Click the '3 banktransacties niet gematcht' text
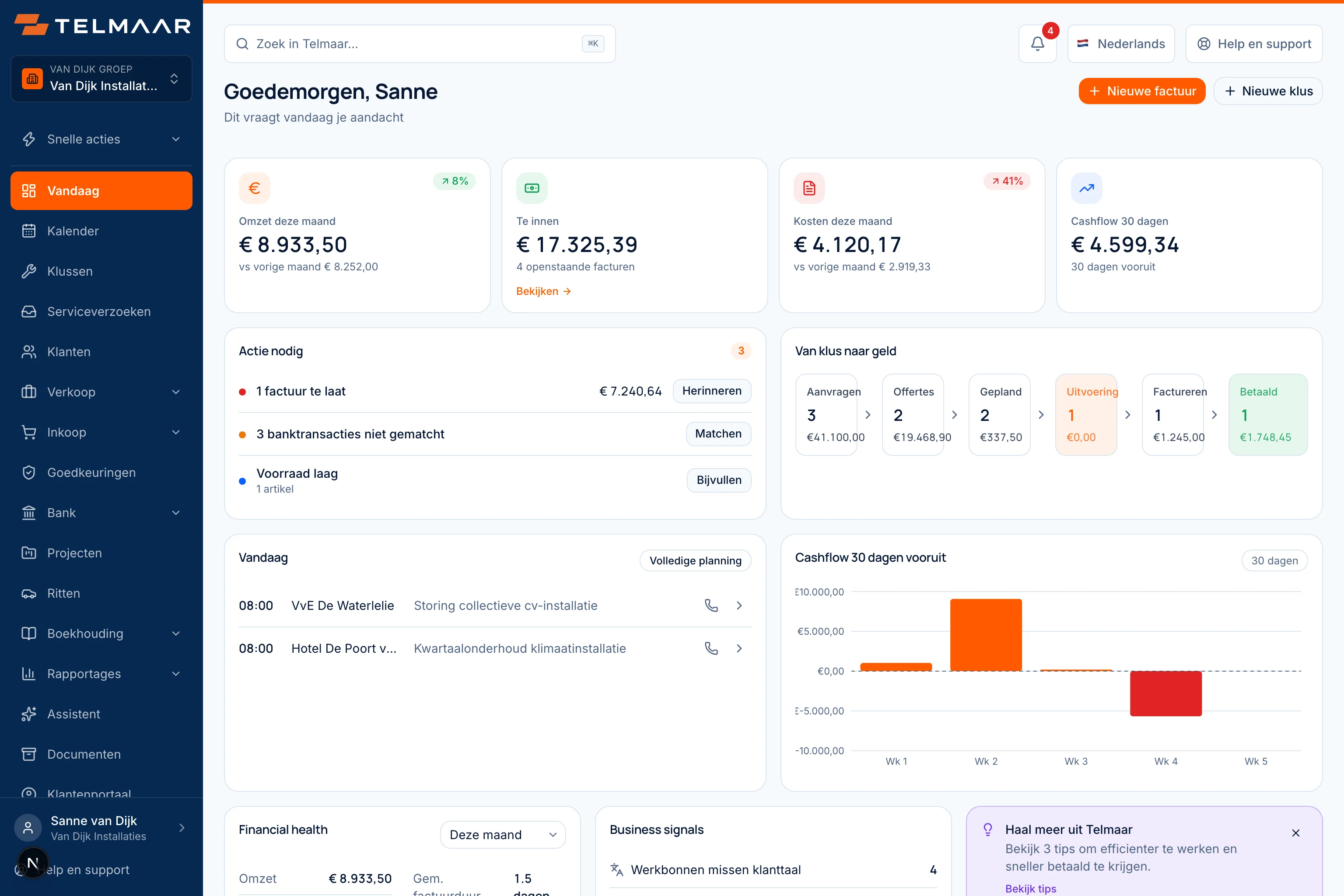The width and height of the screenshot is (1344, 896). pyautogui.click(x=350, y=434)
